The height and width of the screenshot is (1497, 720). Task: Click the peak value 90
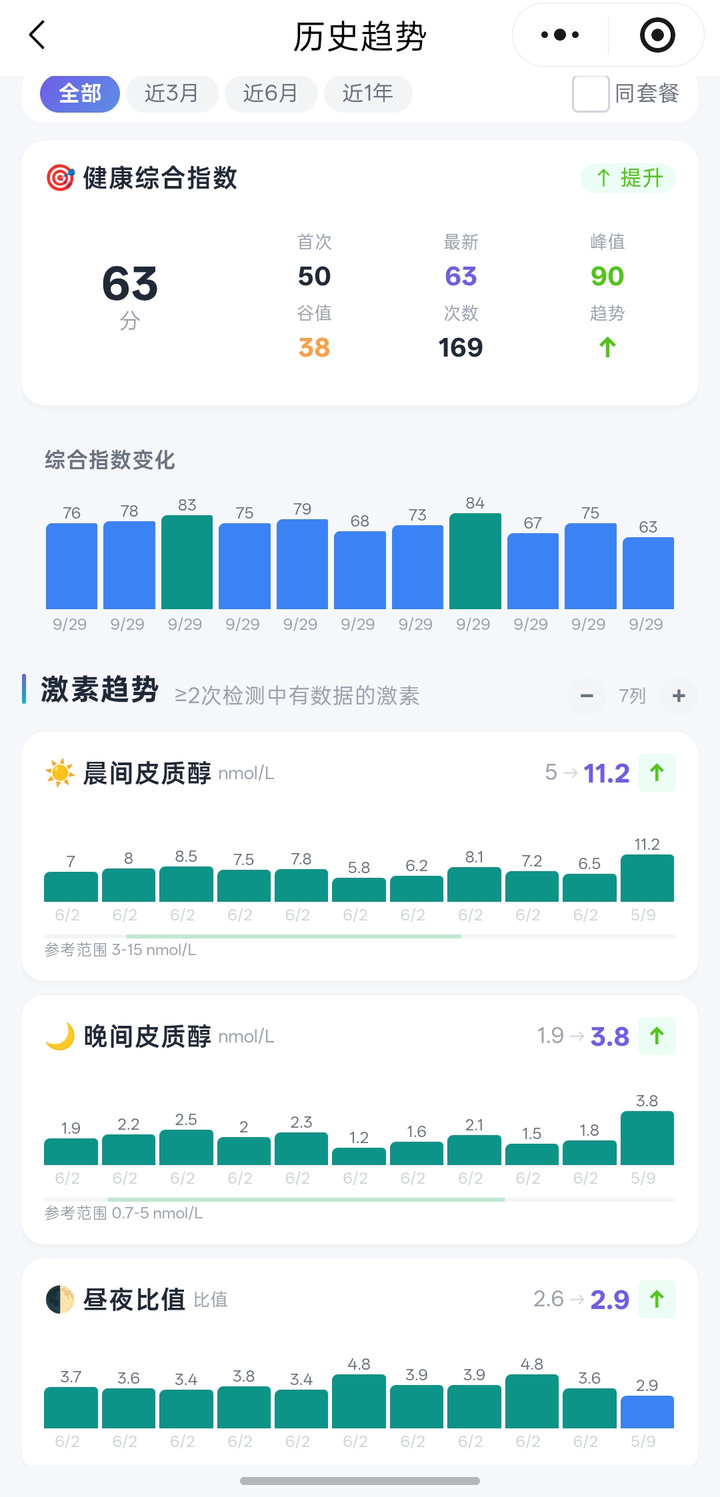(x=607, y=276)
